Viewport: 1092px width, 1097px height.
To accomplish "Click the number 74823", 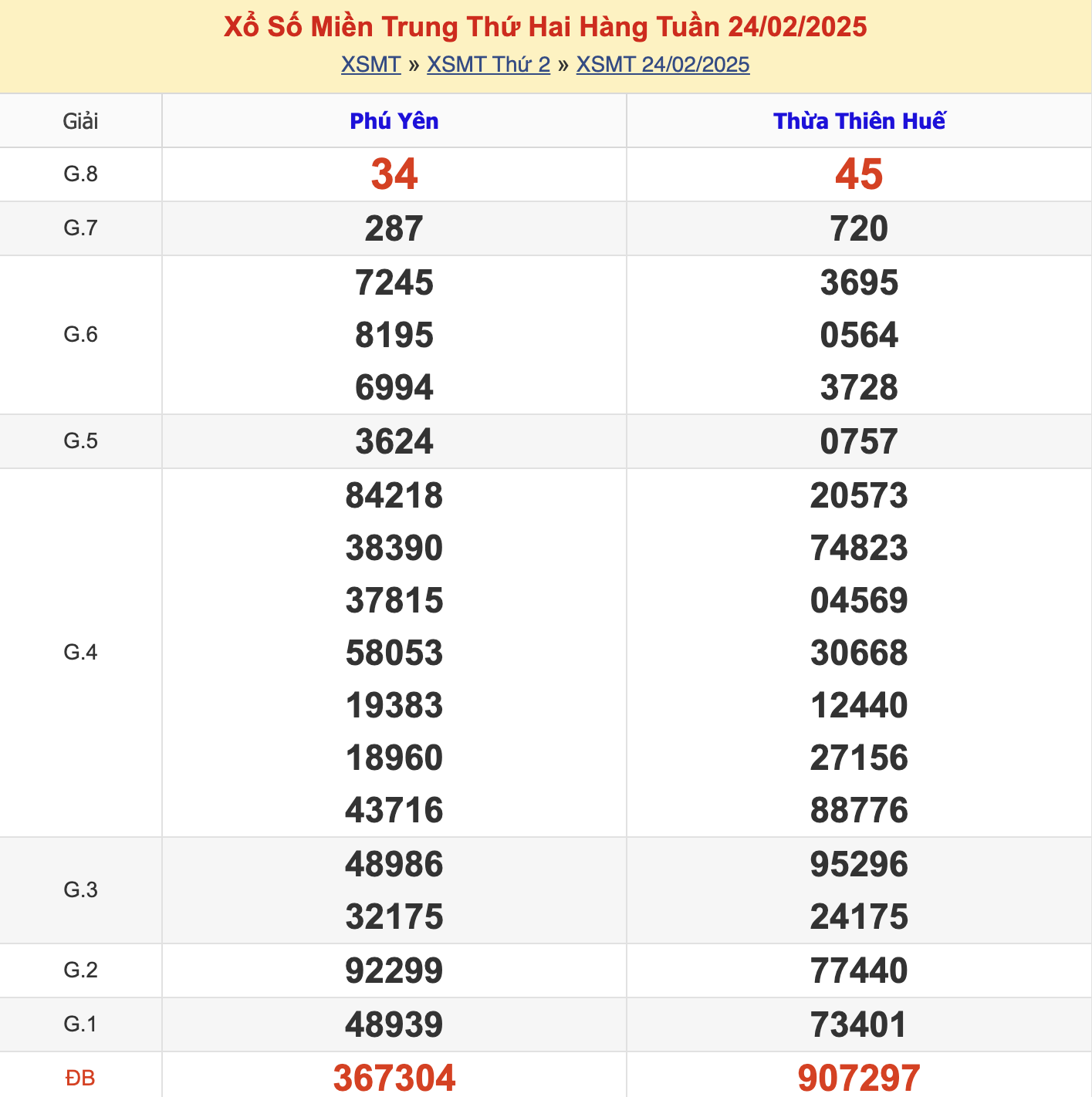I will tap(859, 548).
